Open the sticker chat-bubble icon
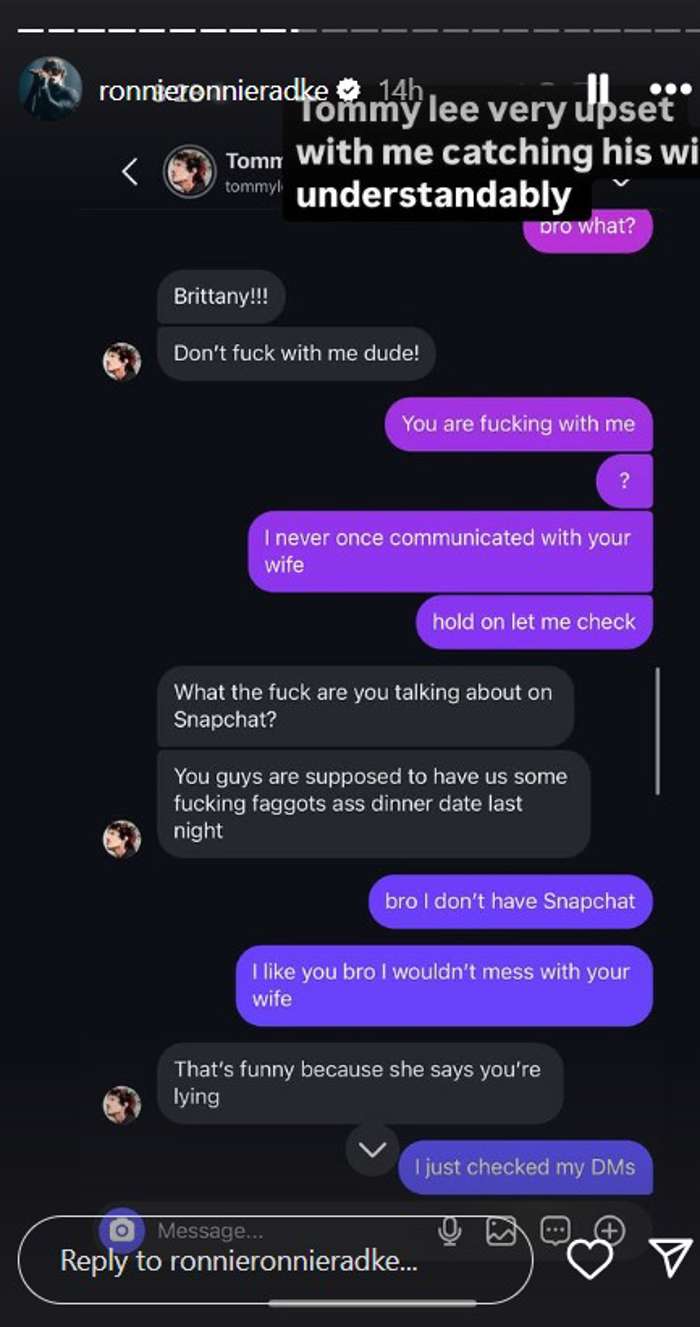 click(555, 1231)
